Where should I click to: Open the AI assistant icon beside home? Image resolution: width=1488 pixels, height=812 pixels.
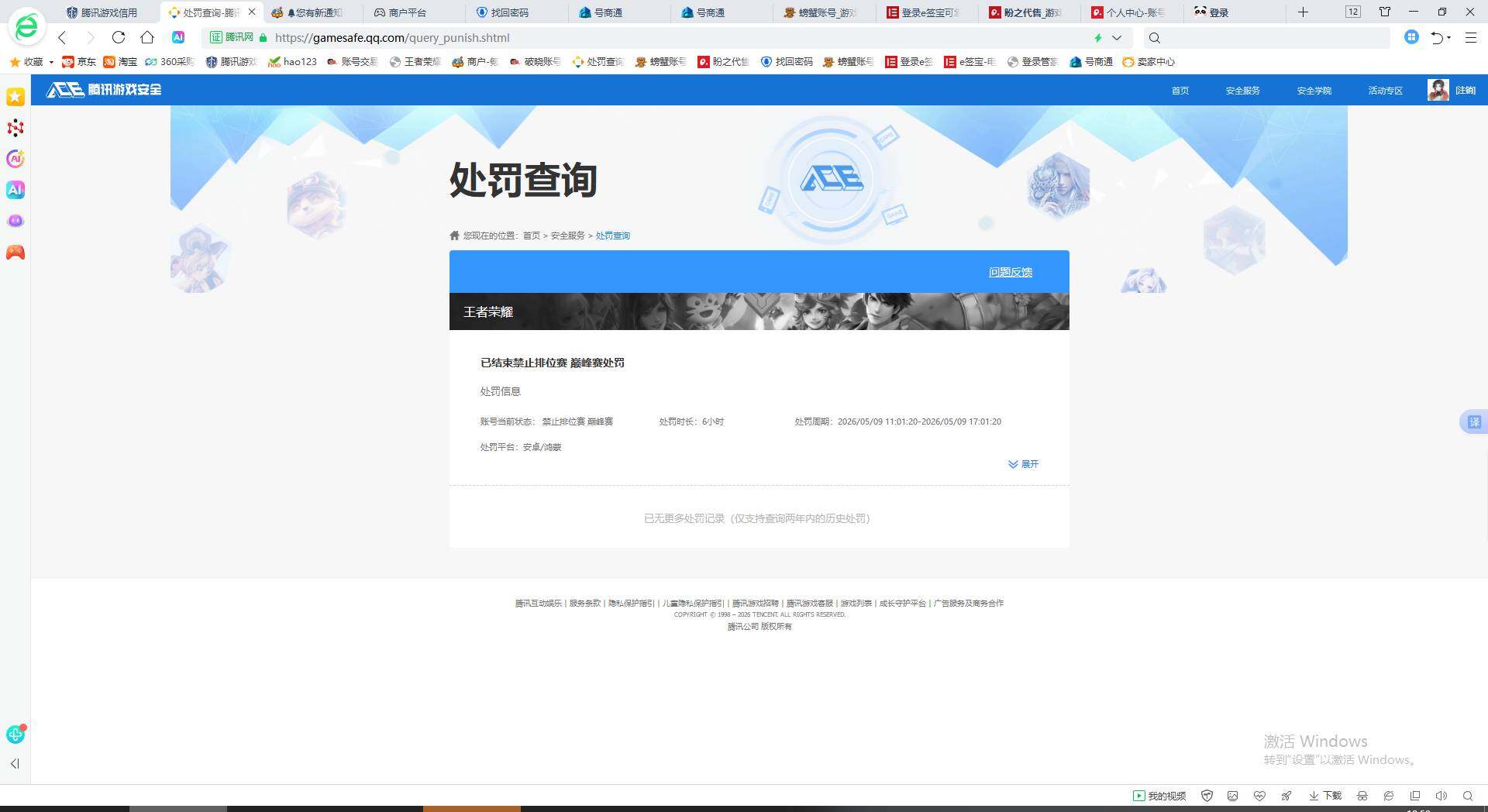click(178, 37)
